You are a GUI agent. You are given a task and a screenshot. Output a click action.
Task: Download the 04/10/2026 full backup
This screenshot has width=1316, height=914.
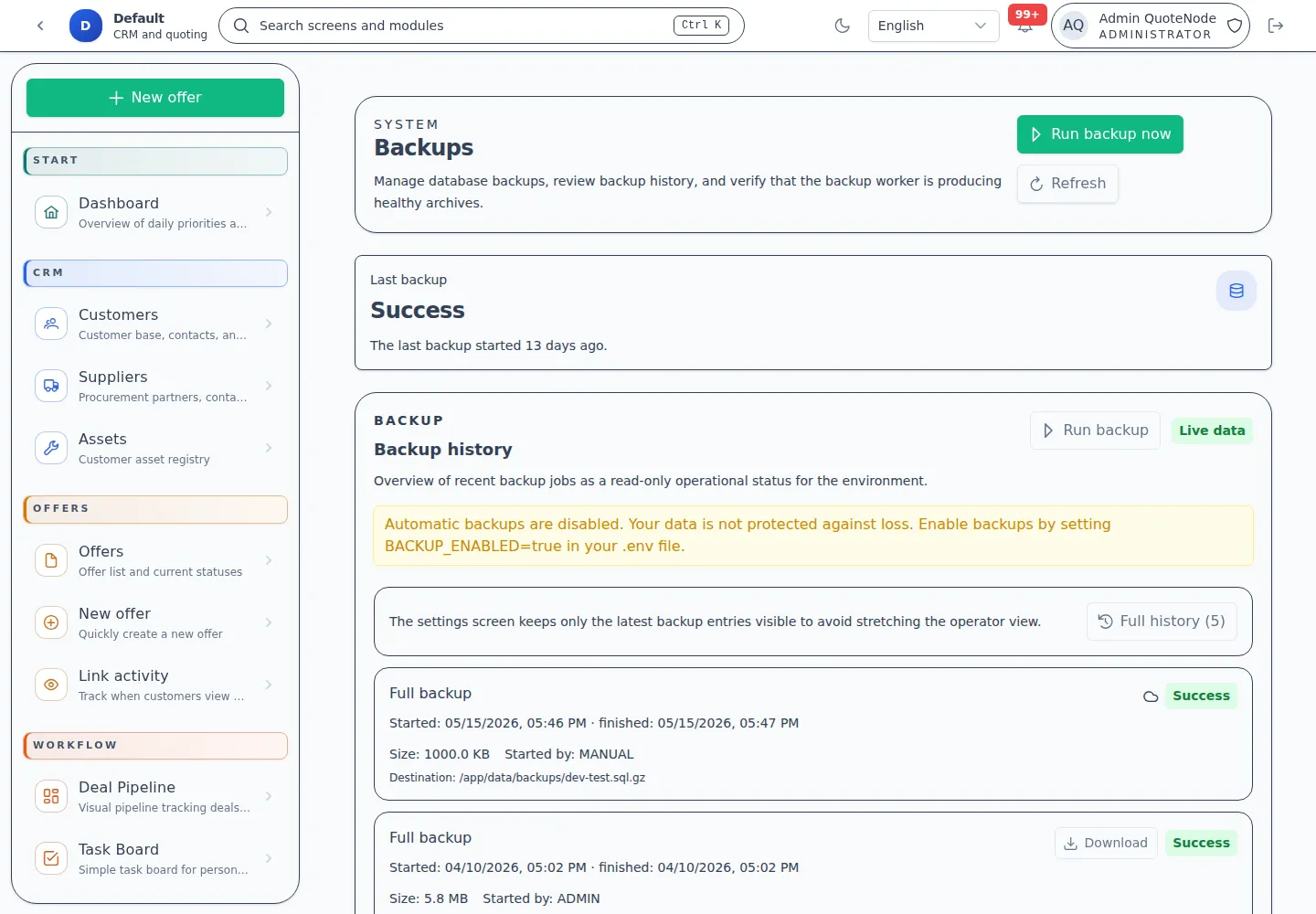1106,843
